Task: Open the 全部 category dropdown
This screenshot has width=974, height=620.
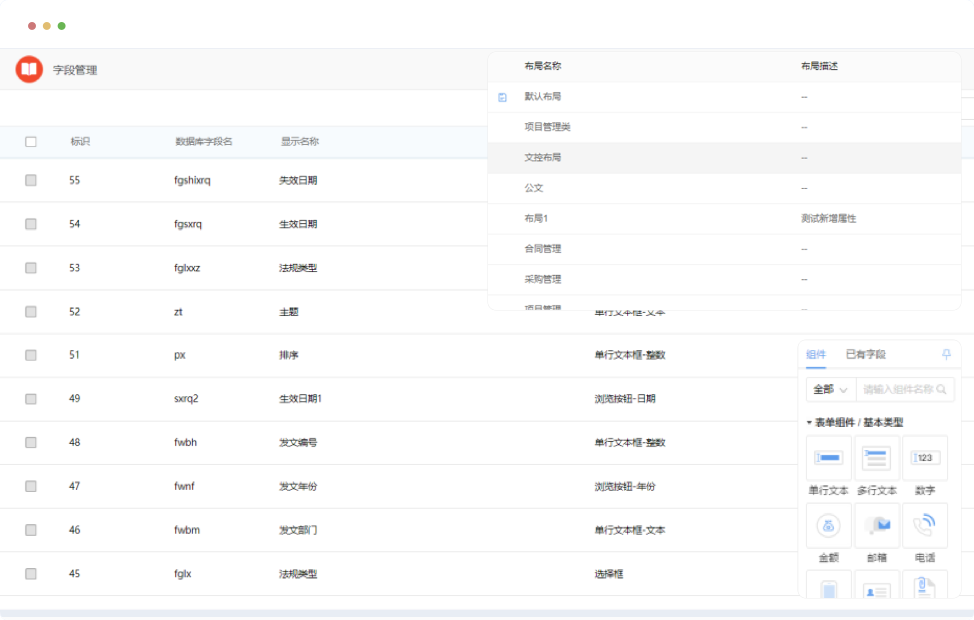Action: (x=830, y=389)
